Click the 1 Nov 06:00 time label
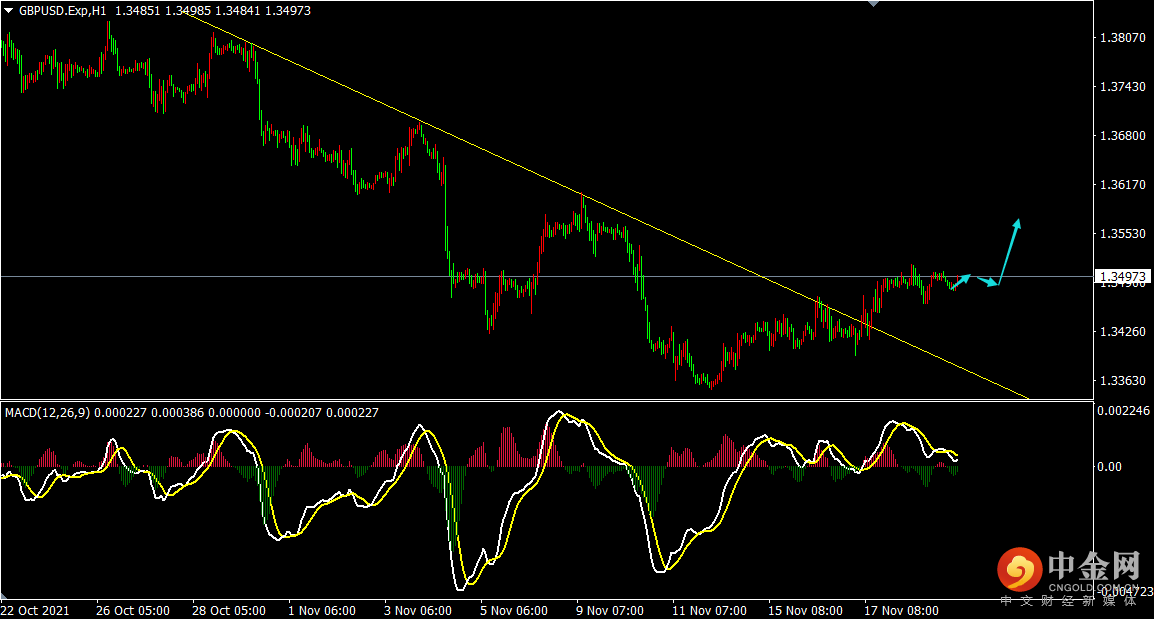The height and width of the screenshot is (619, 1154). coord(322,611)
